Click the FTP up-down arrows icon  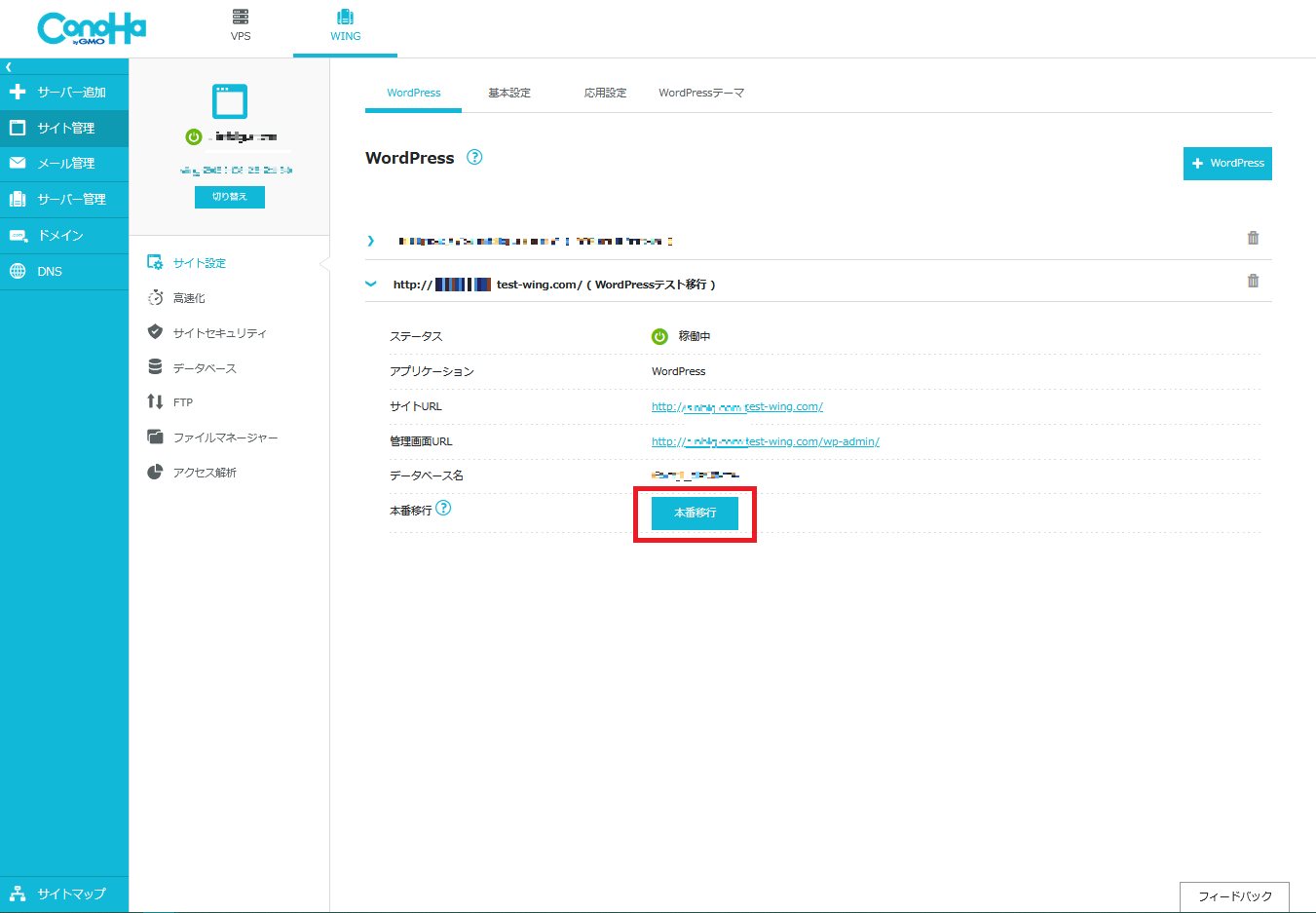click(155, 401)
